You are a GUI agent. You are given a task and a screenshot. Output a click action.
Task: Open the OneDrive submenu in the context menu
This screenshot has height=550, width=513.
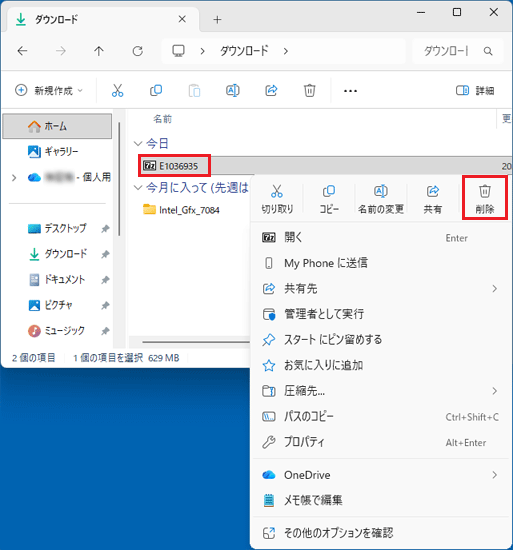point(380,475)
